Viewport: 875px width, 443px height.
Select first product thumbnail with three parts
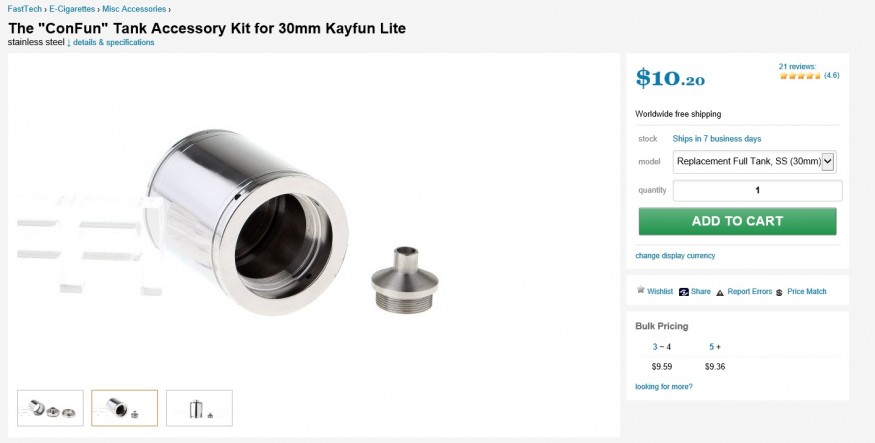click(x=50, y=408)
